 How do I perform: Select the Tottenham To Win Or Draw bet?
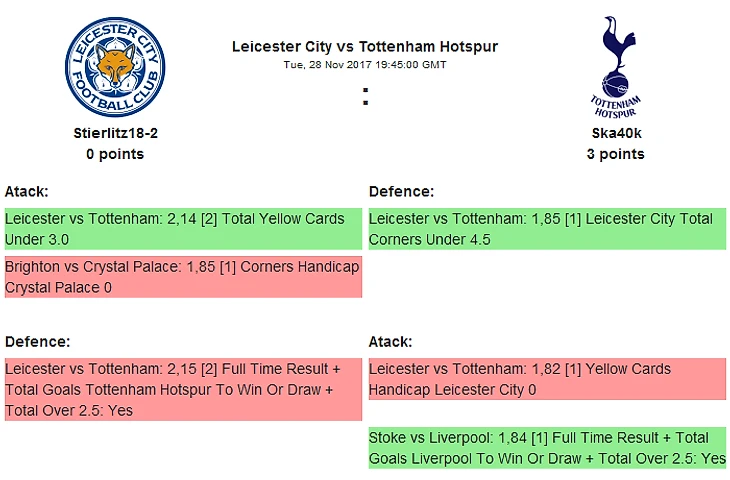tap(182, 390)
